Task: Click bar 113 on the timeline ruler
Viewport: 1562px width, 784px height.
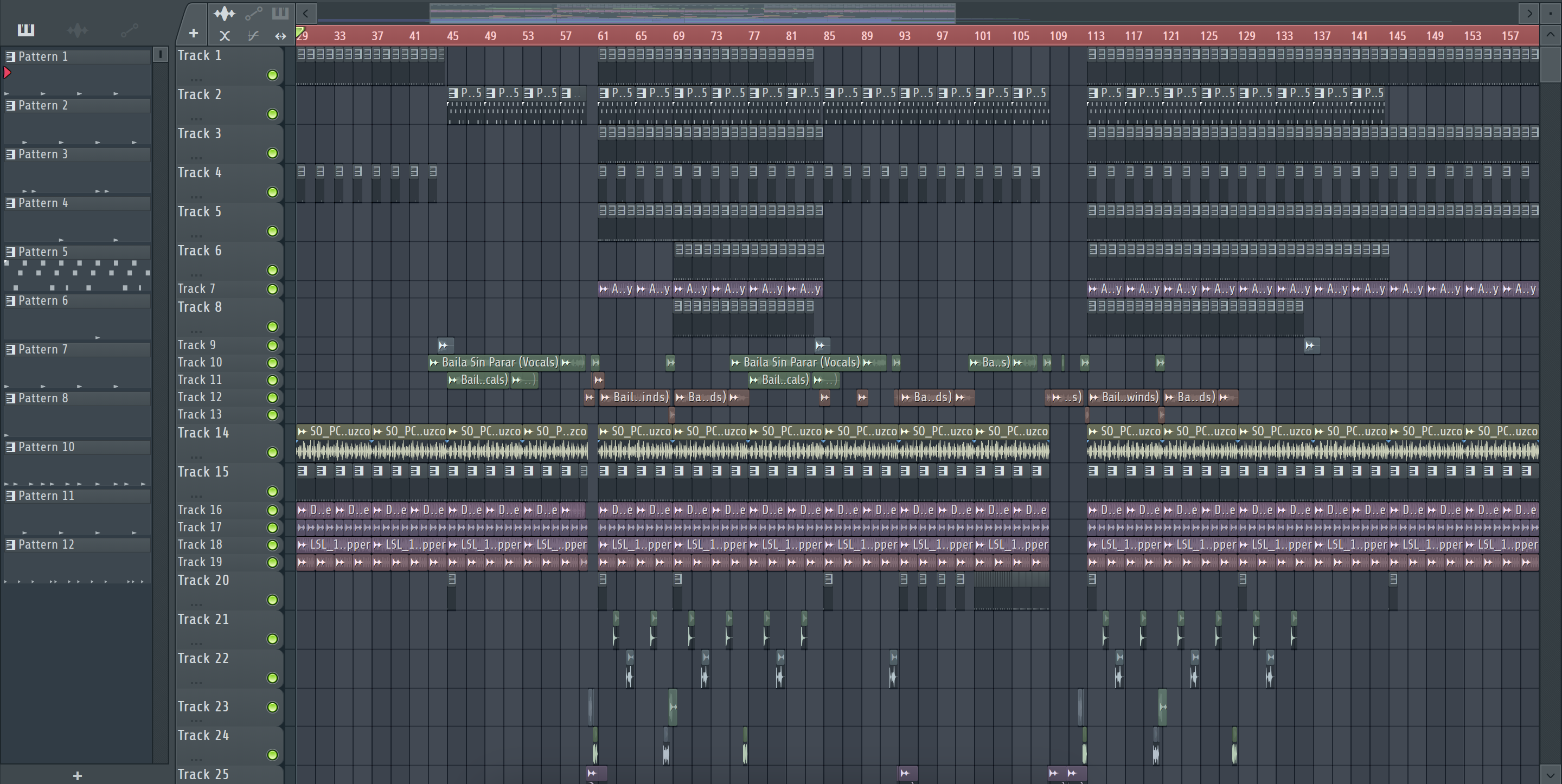Action: [x=1096, y=36]
